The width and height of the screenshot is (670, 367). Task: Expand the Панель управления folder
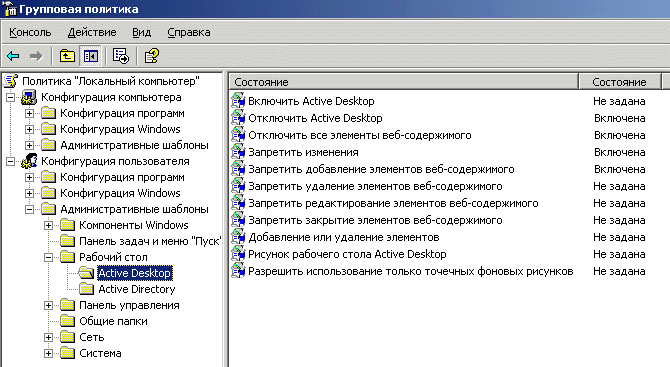48,305
